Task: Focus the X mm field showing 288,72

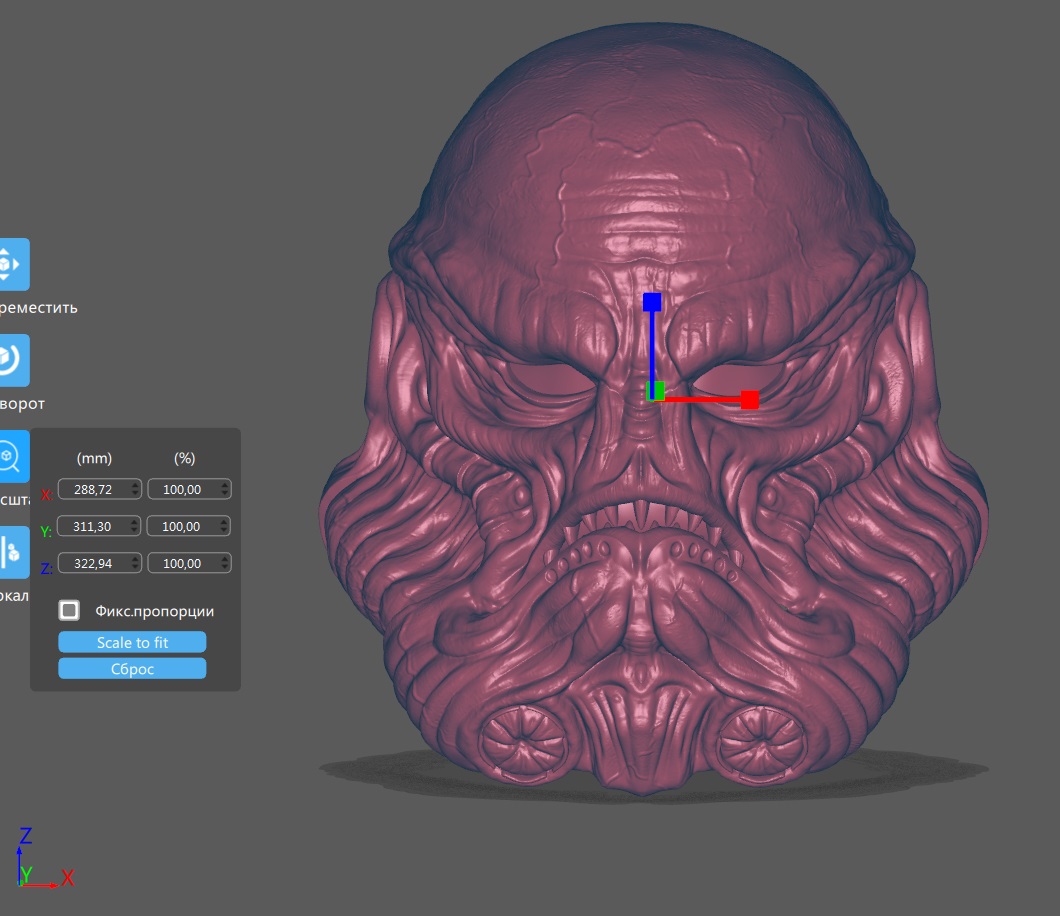Action: click(x=99, y=489)
